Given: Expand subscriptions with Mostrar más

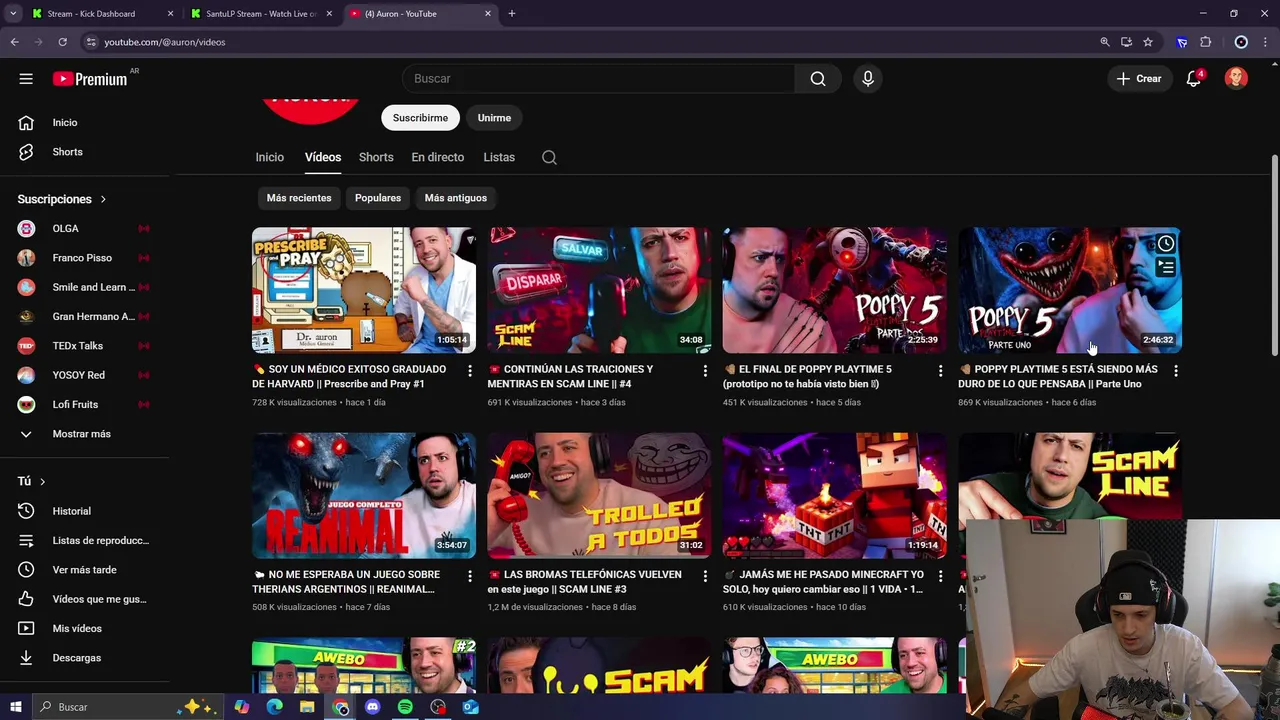Looking at the screenshot, I should [x=83, y=434].
